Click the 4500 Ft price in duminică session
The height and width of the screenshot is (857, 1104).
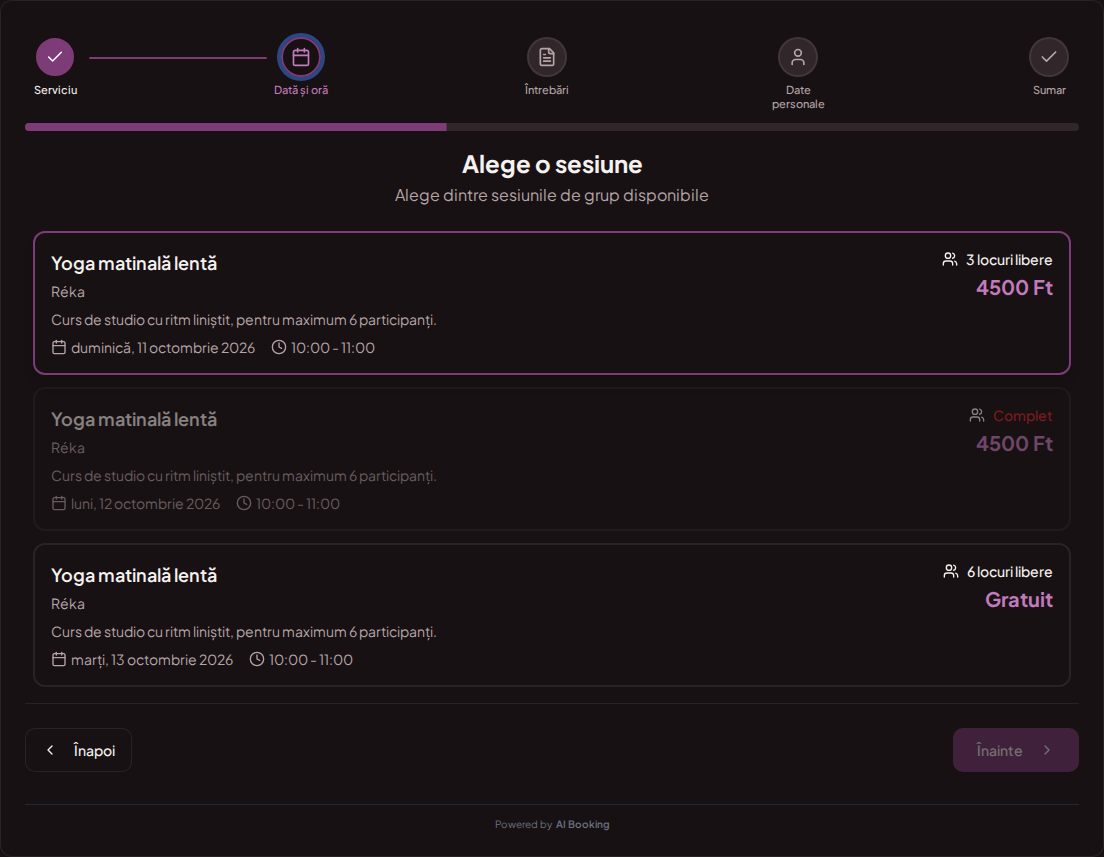coord(1015,287)
